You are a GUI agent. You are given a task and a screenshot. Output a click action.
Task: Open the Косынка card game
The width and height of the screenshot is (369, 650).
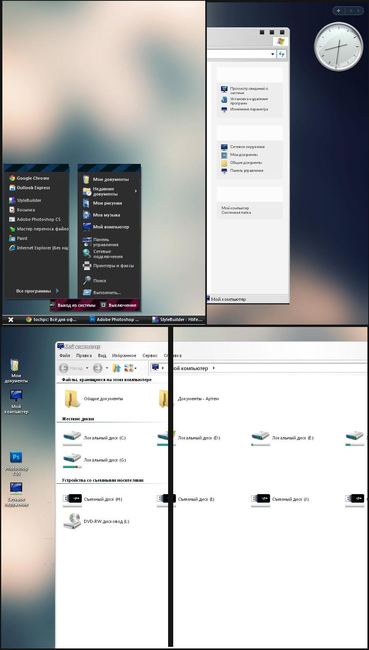[x=22, y=210]
